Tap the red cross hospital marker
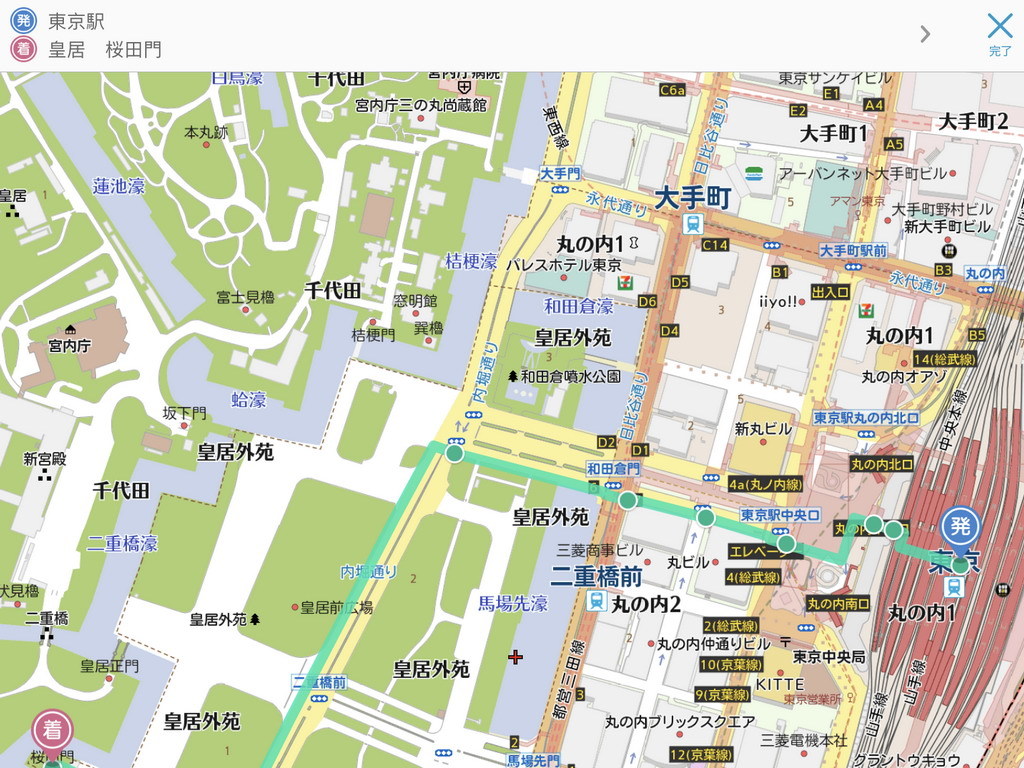 click(x=515, y=657)
